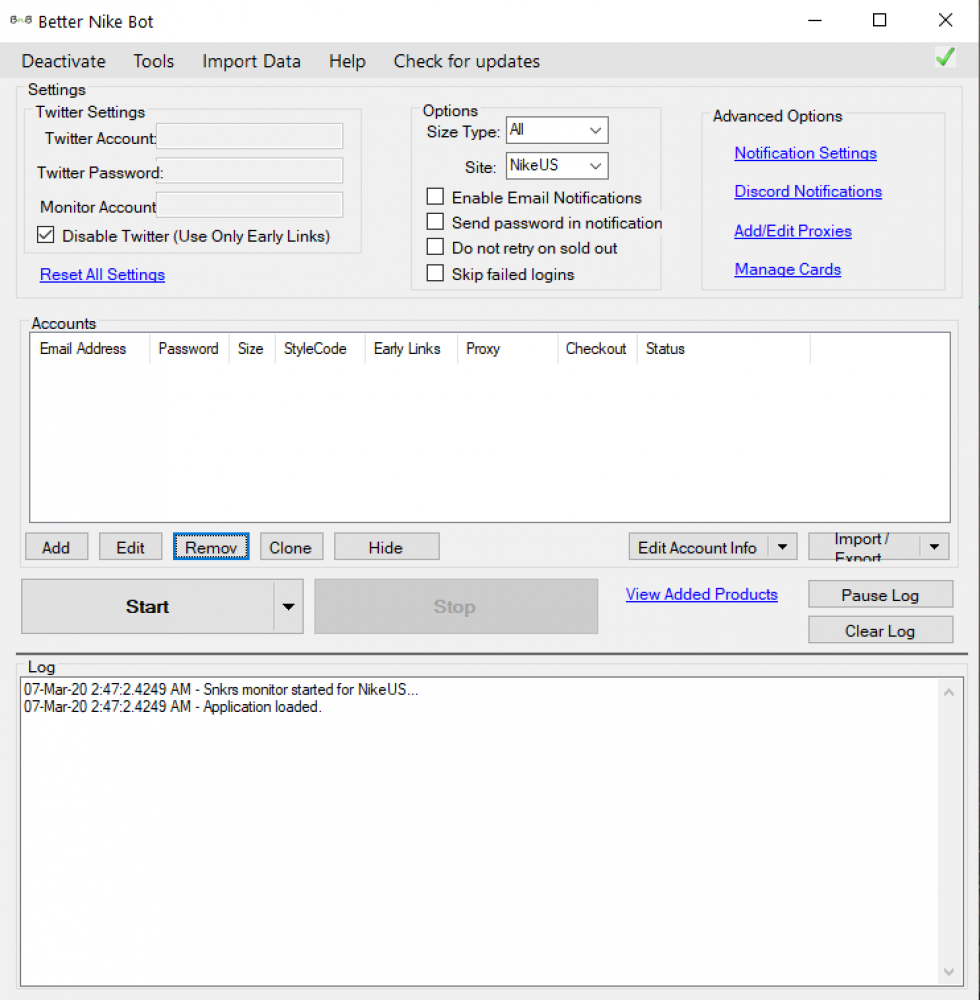Image resolution: width=980 pixels, height=1000 pixels.
Task: Click the Hide button
Action: [x=386, y=547]
